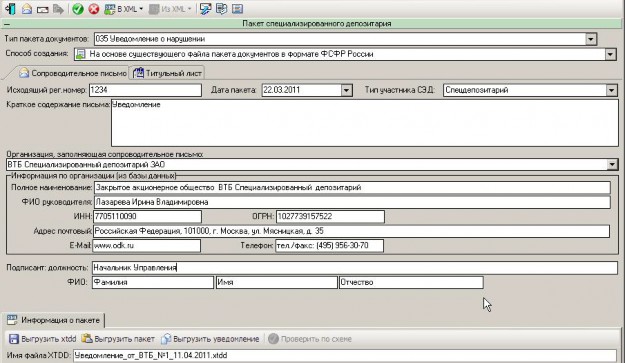Click the white label toolbar icon

coord(43,9)
